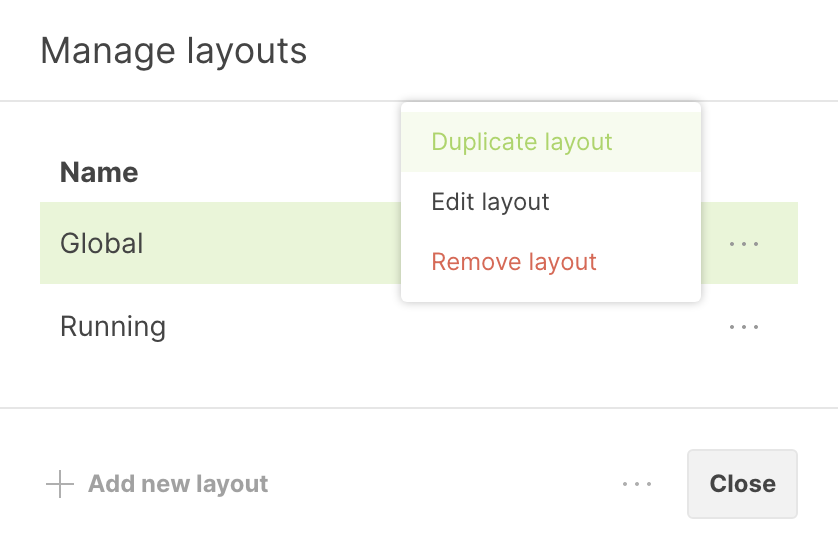This screenshot has width=838, height=559.
Task: Select the Running layout row
Action: 400,326
